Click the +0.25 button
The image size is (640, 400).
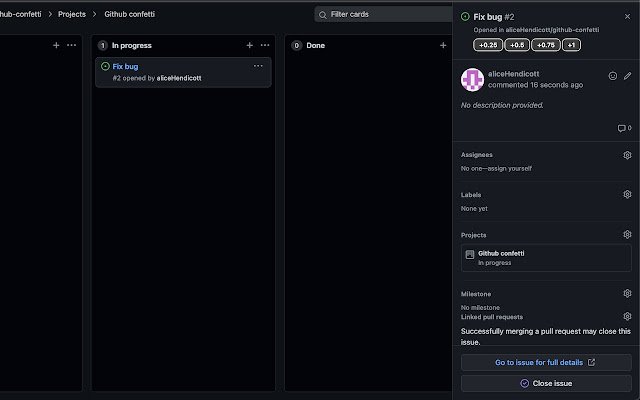click(x=488, y=45)
